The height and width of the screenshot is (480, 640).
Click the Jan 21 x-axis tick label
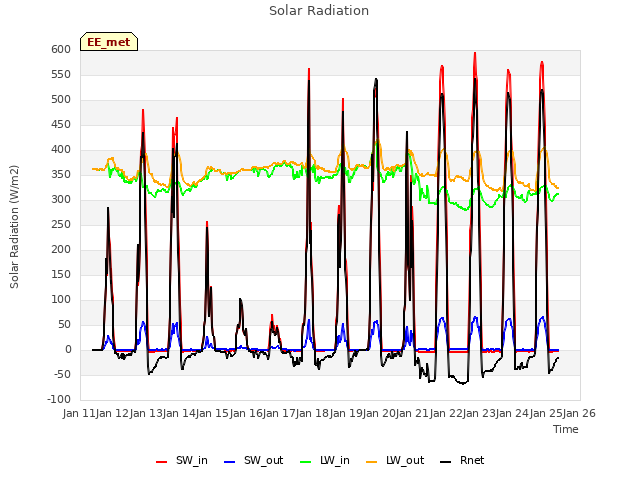412,413
